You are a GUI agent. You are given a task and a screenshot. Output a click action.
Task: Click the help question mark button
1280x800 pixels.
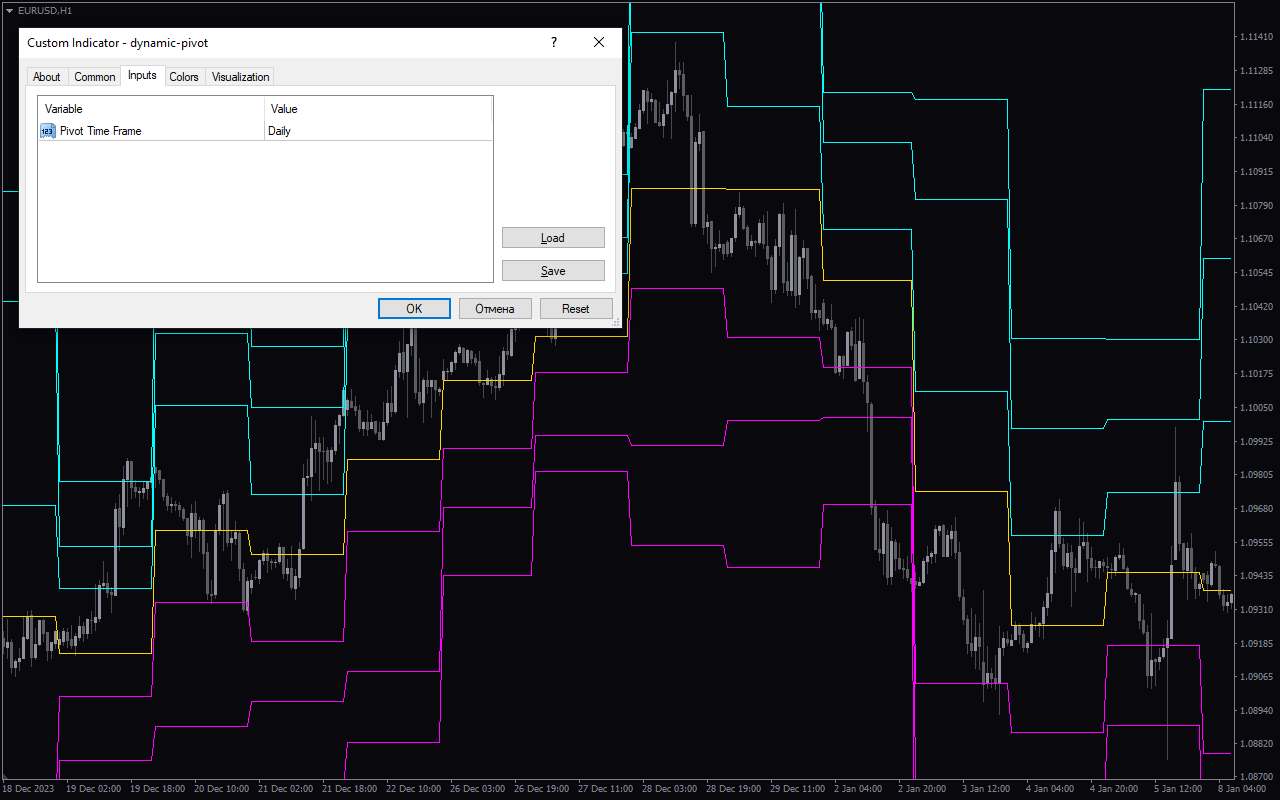tap(553, 42)
